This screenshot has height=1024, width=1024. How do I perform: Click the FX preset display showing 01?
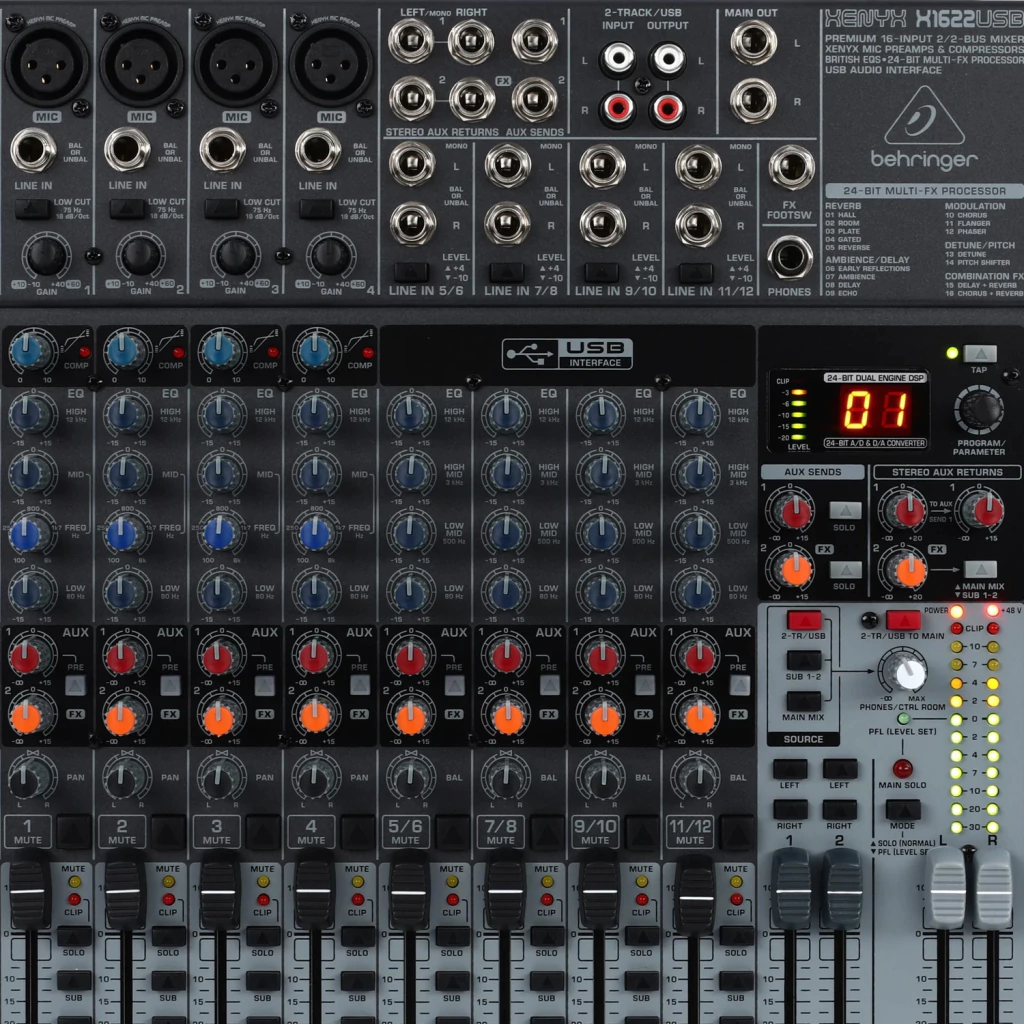876,410
